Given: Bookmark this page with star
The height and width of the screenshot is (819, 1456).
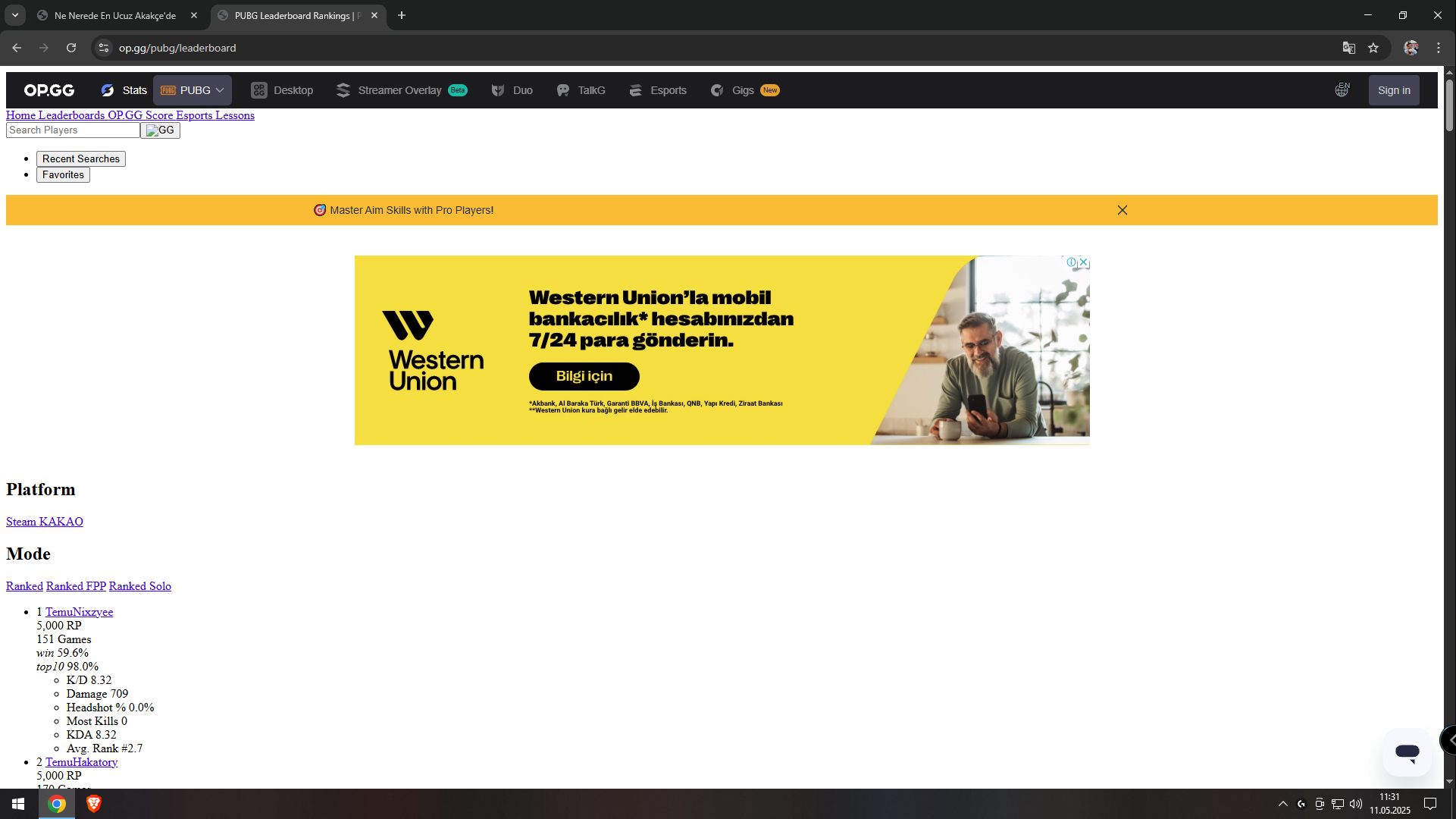Looking at the screenshot, I should click(x=1373, y=48).
